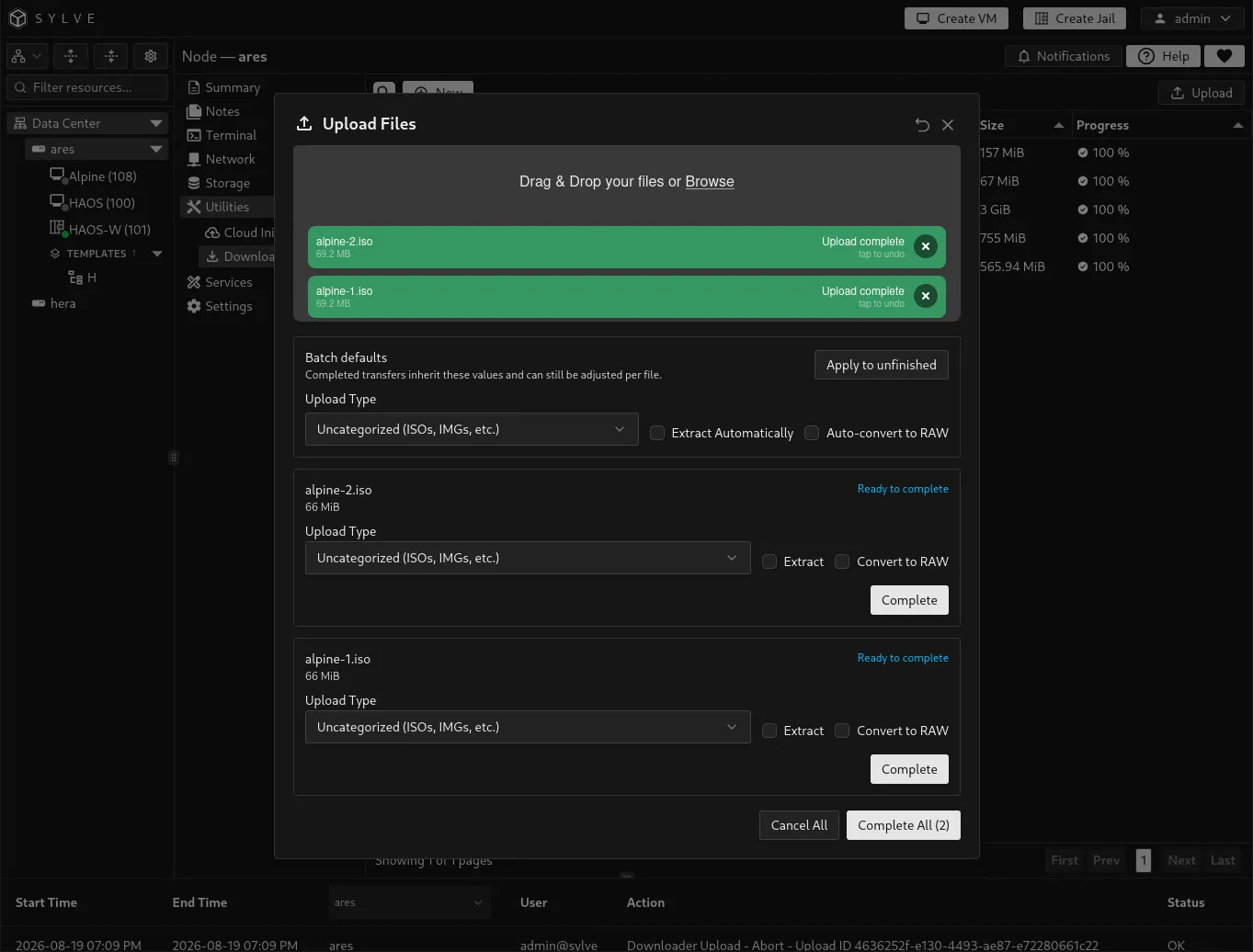The width and height of the screenshot is (1253, 952).
Task: Open Upload Type dropdown for alpine-1.iso
Action: click(528, 727)
